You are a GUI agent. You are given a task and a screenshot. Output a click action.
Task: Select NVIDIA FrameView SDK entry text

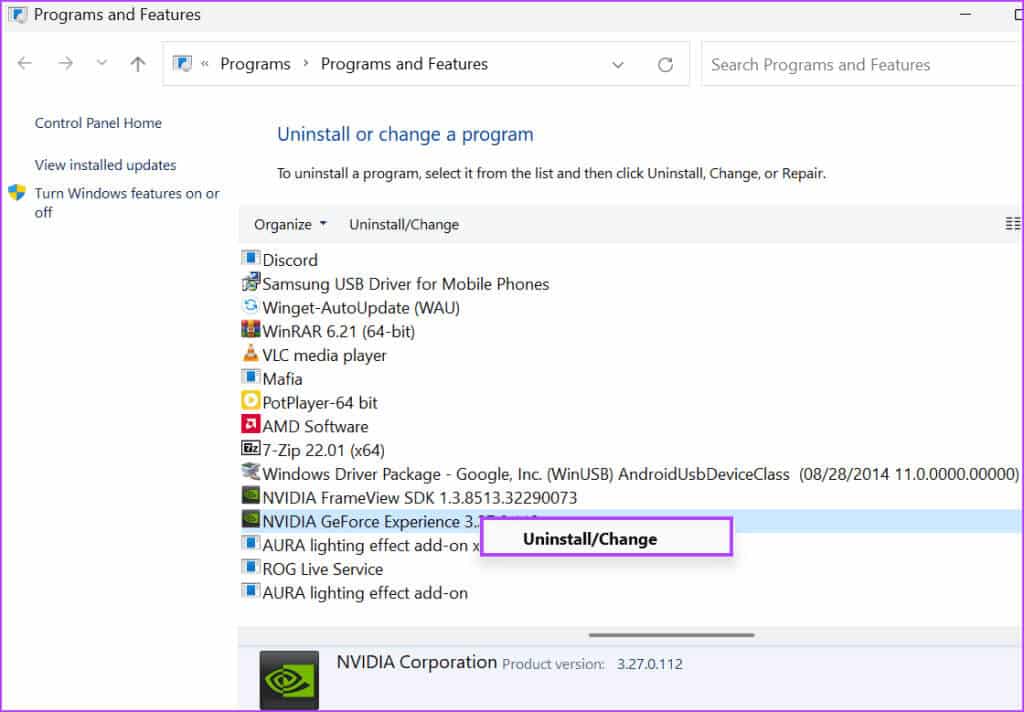point(420,498)
